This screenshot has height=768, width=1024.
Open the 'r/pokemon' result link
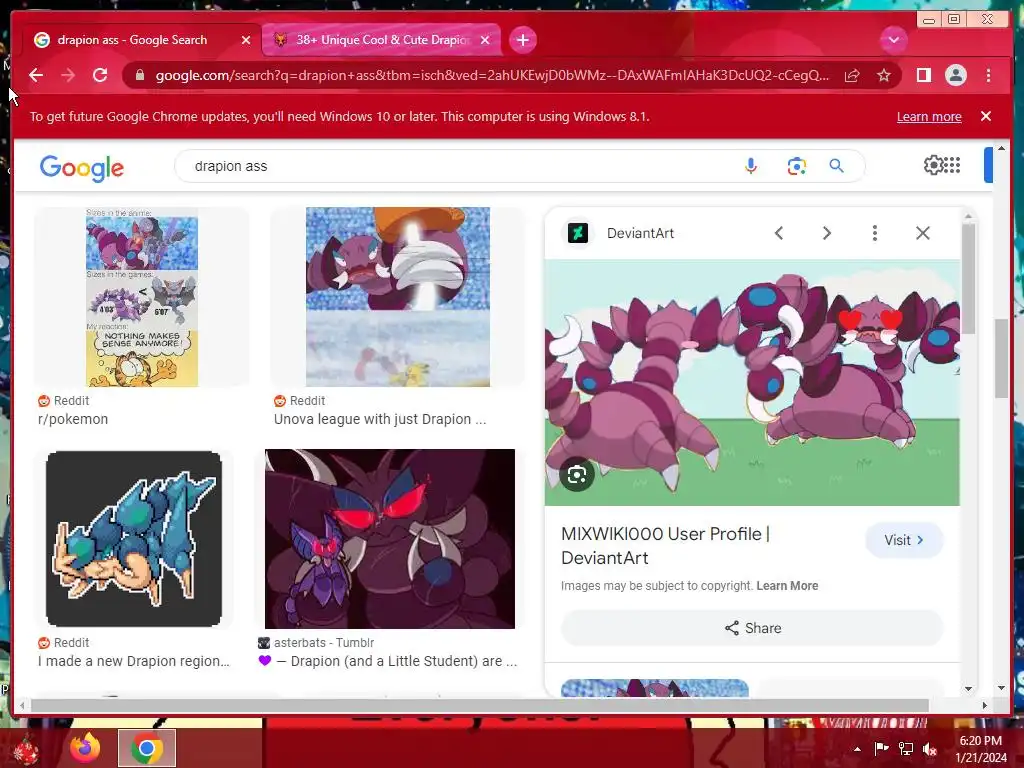tap(73, 419)
